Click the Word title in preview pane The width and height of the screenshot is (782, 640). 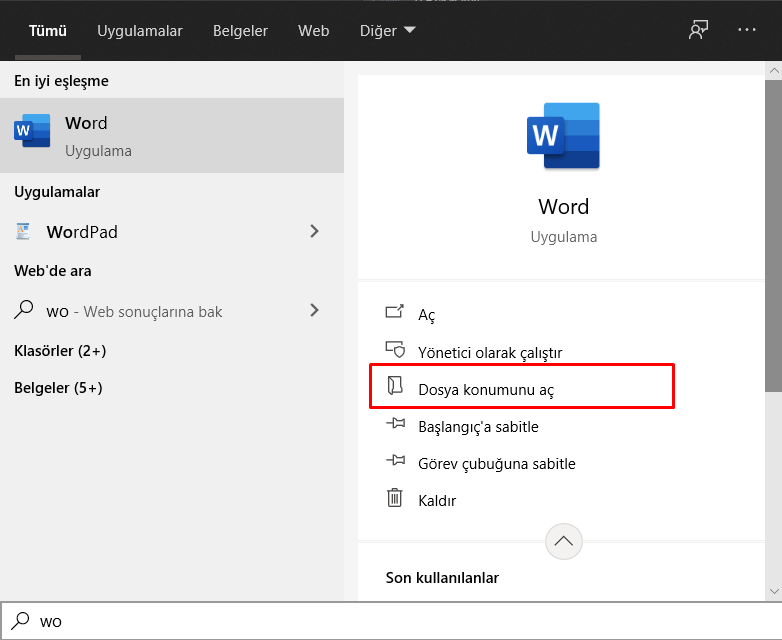click(564, 207)
